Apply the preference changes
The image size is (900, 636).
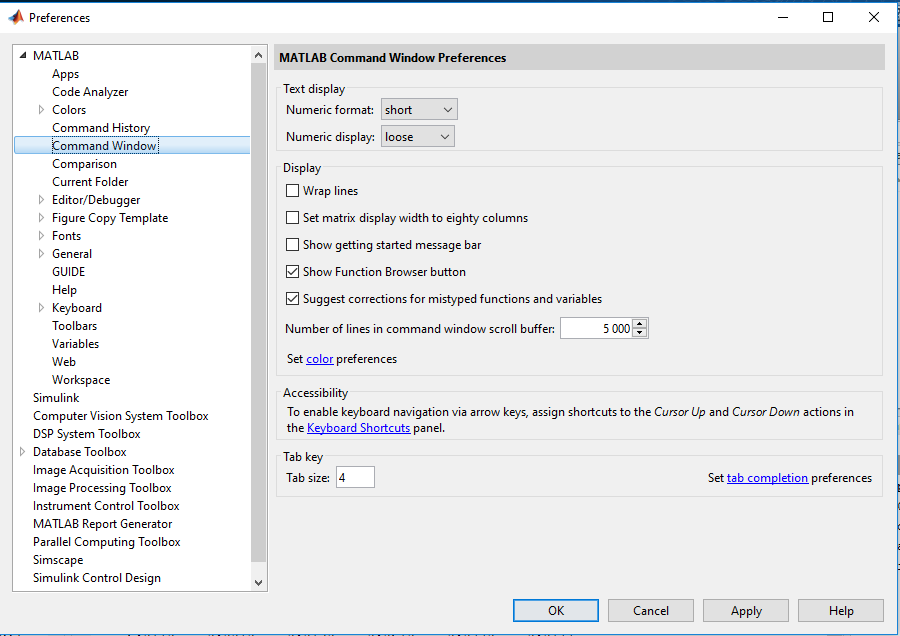[746, 611]
